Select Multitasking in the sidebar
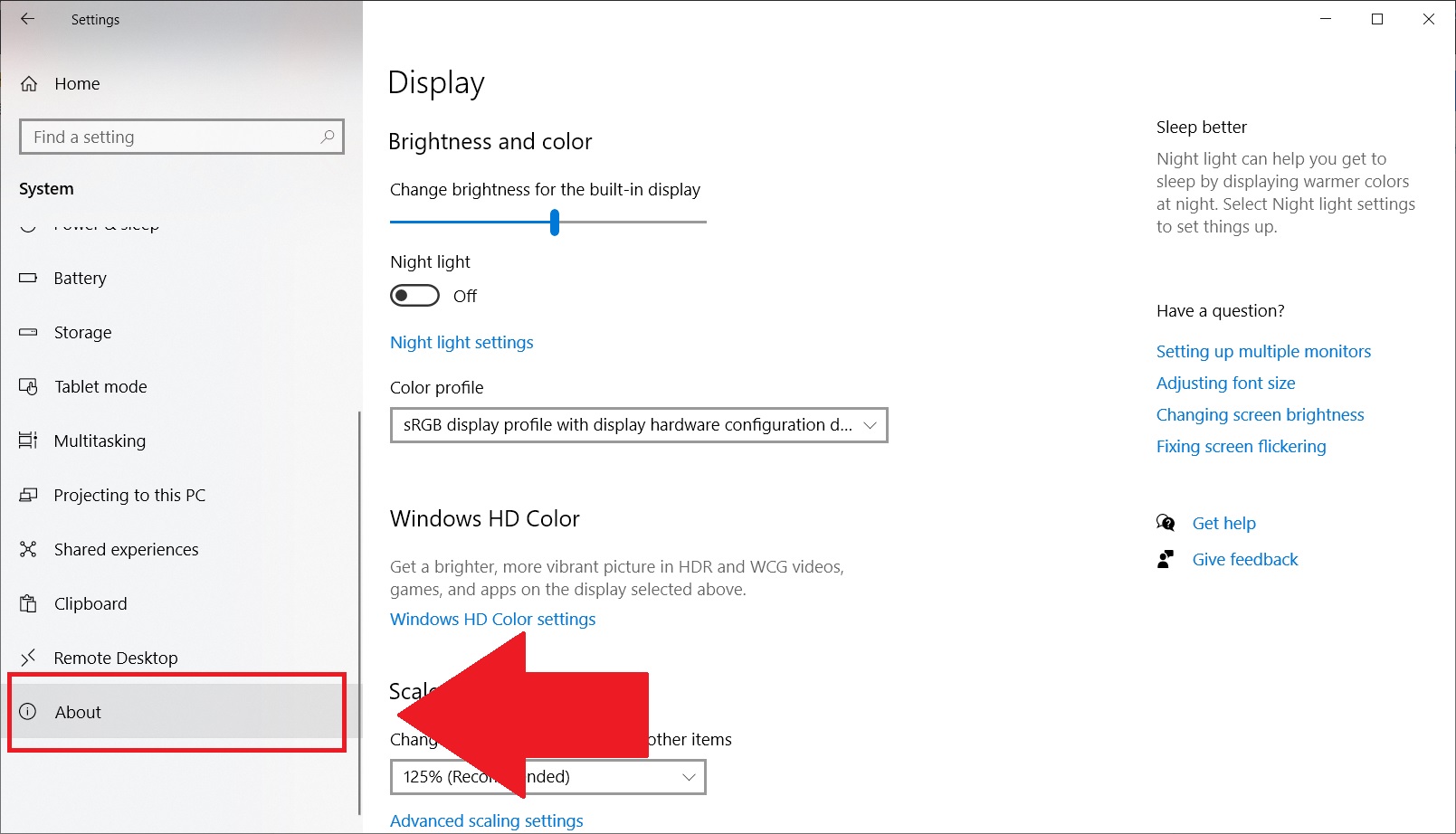 181,441
